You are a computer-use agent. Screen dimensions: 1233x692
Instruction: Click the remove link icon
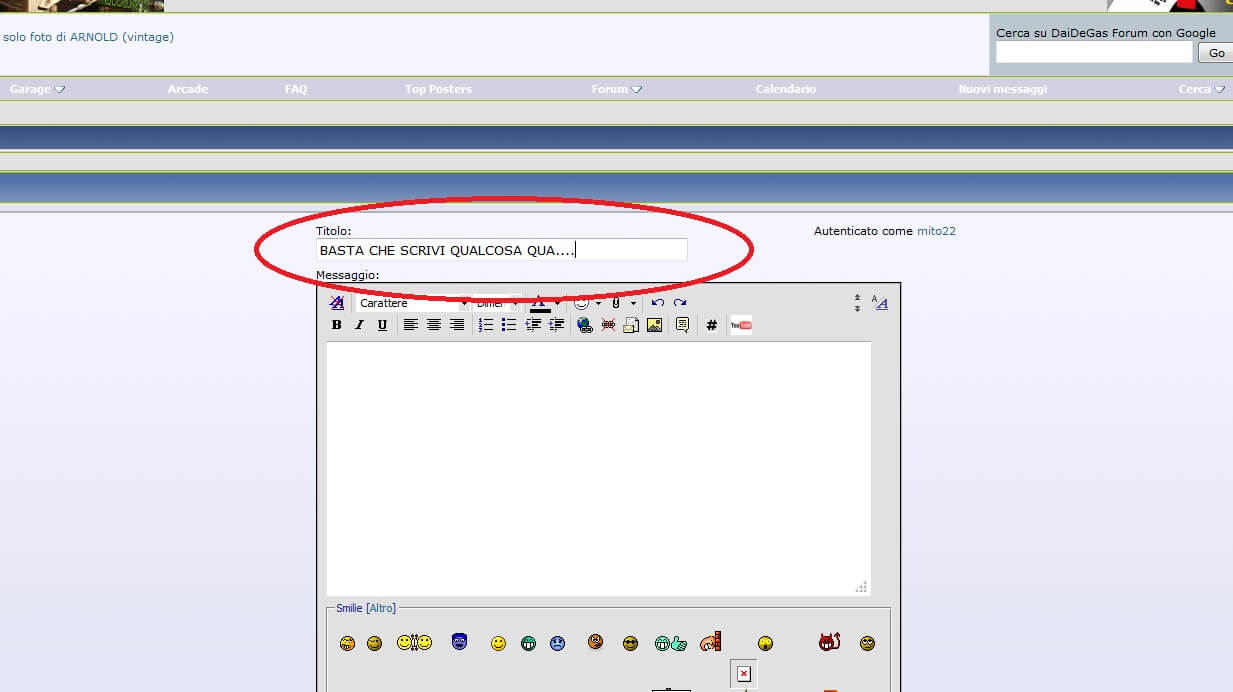(608, 325)
